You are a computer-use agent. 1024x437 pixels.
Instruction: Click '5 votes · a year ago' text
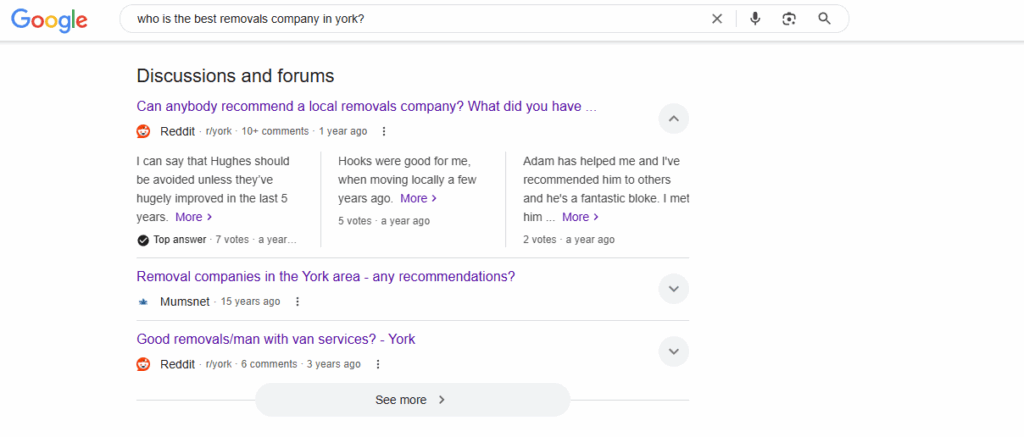(384, 221)
